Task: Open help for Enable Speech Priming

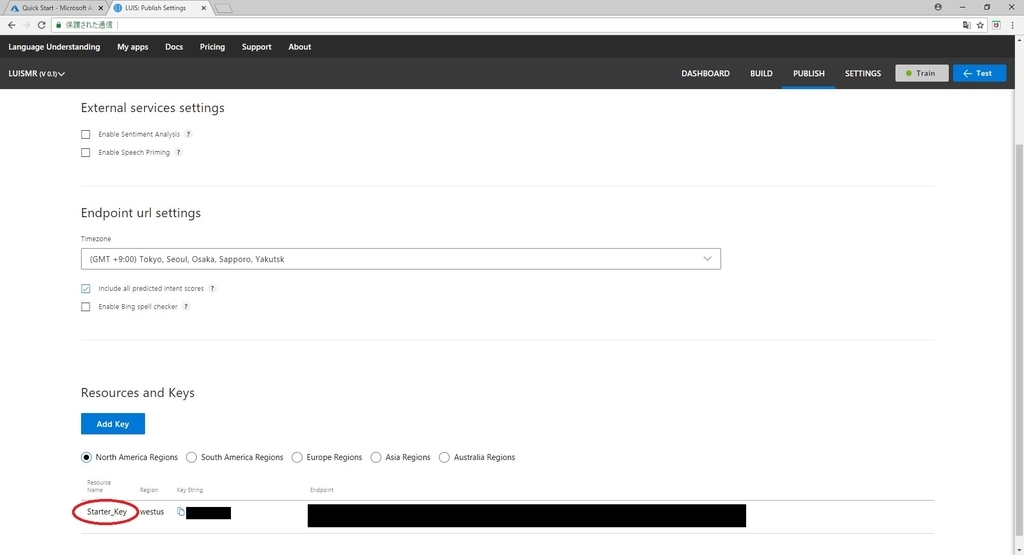Action: (178, 152)
